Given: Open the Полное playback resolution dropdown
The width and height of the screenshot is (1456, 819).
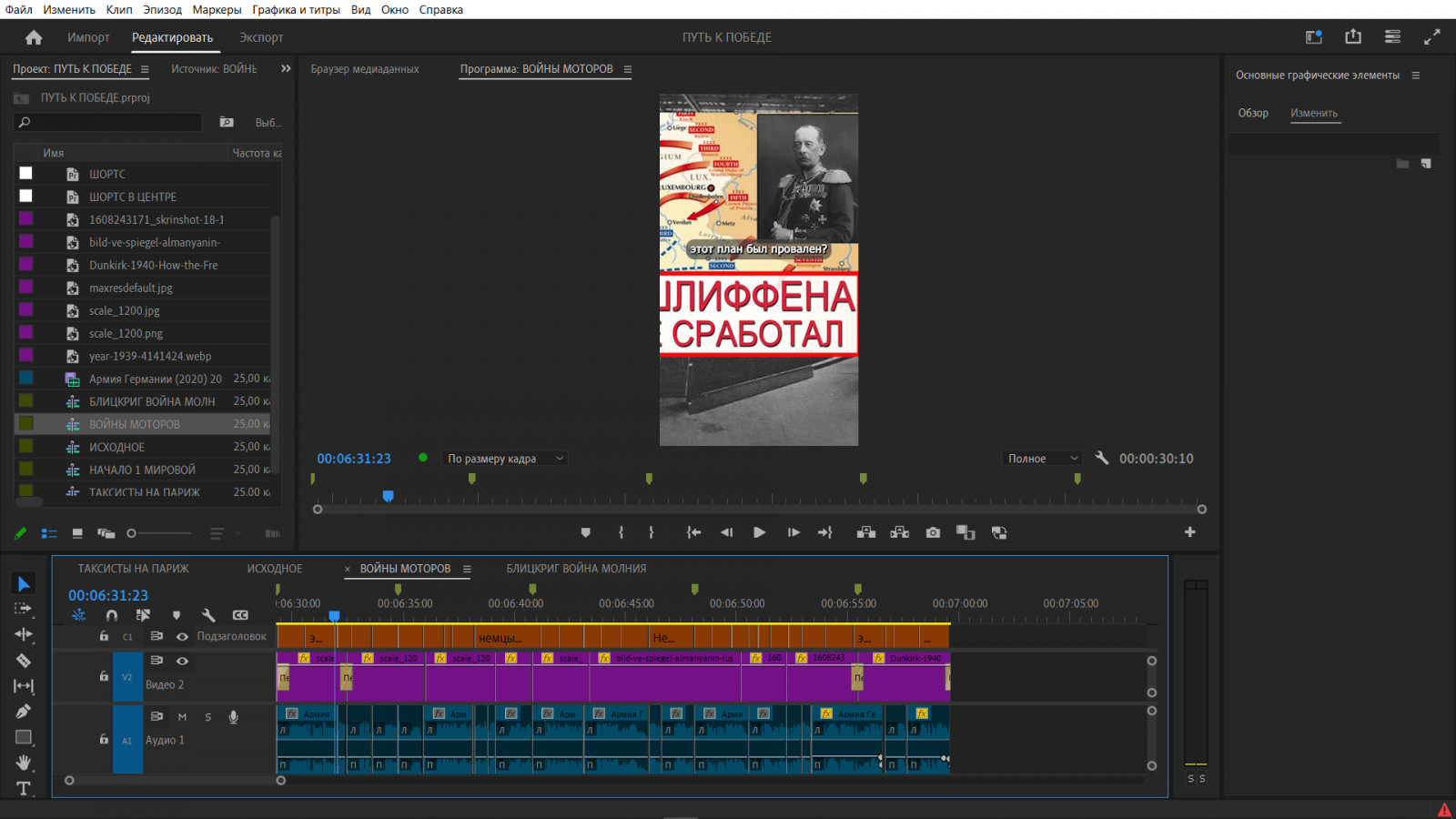Looking at the screenshot, I should point(1041,459).
